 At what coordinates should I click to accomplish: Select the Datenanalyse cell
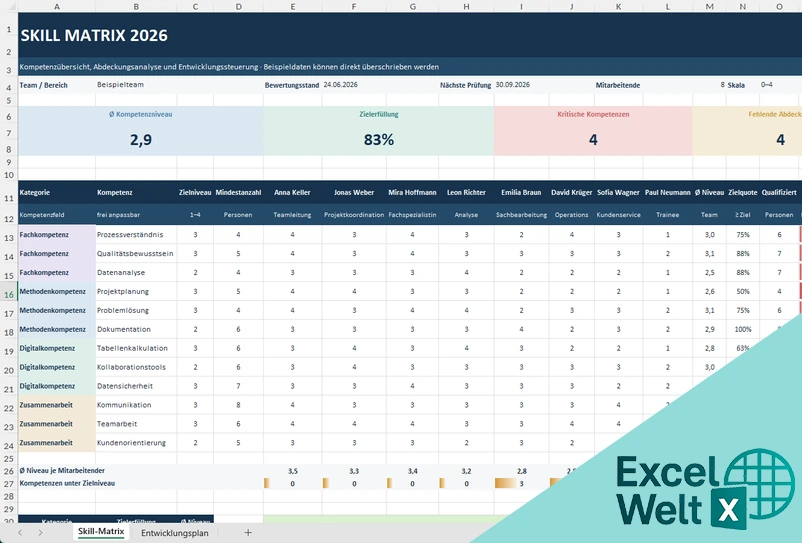tap(136, 273)
